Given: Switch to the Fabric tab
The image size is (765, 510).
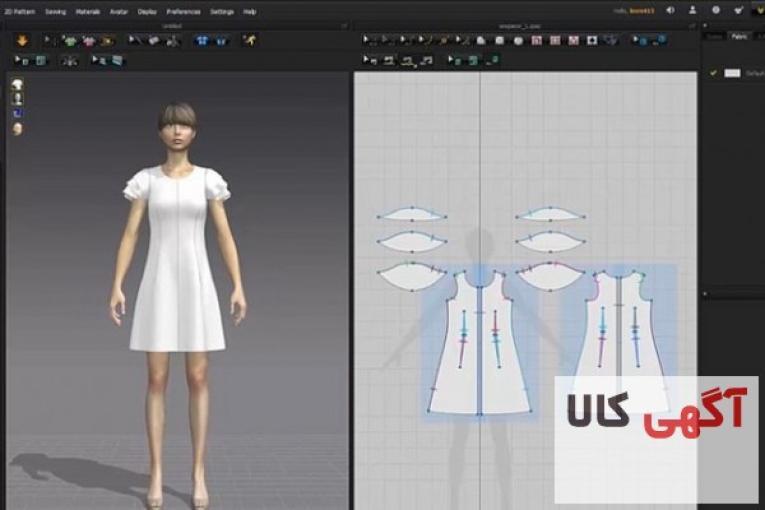Looking at the screenshot, I should click(739, 36).
